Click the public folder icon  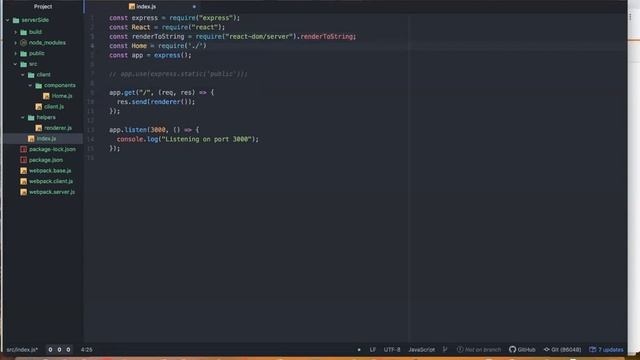click(24, 53)
